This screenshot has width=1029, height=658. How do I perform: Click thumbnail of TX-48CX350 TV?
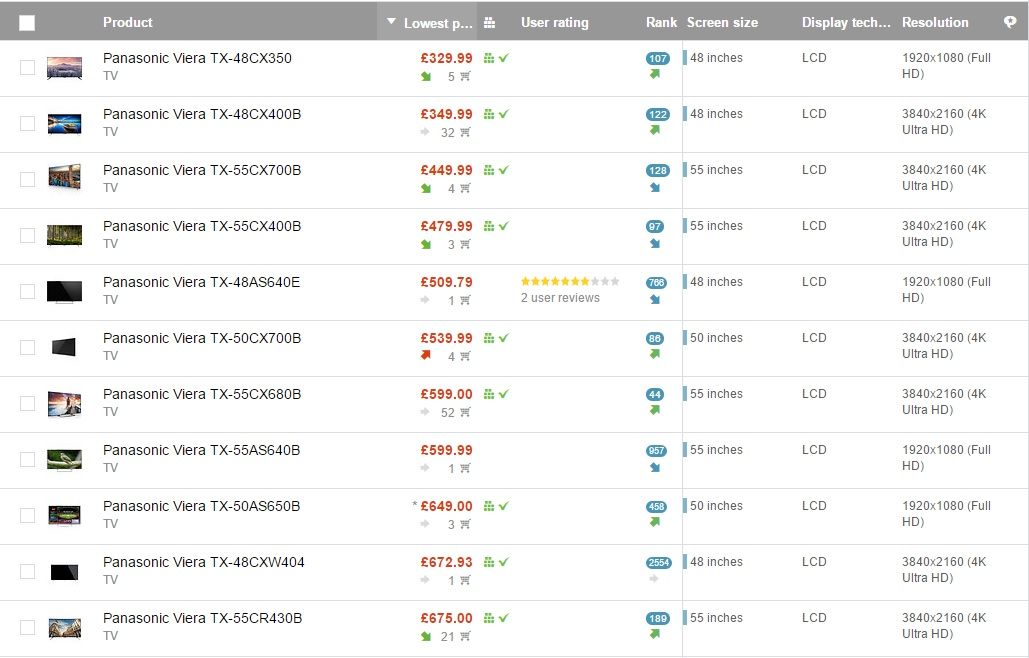[x=64, y=68]
